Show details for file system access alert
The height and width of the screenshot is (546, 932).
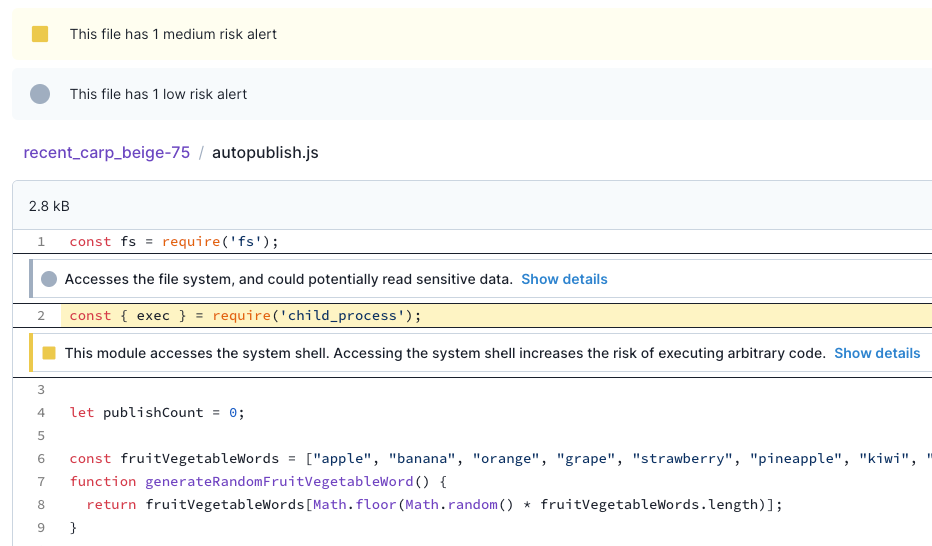[564, 279]
